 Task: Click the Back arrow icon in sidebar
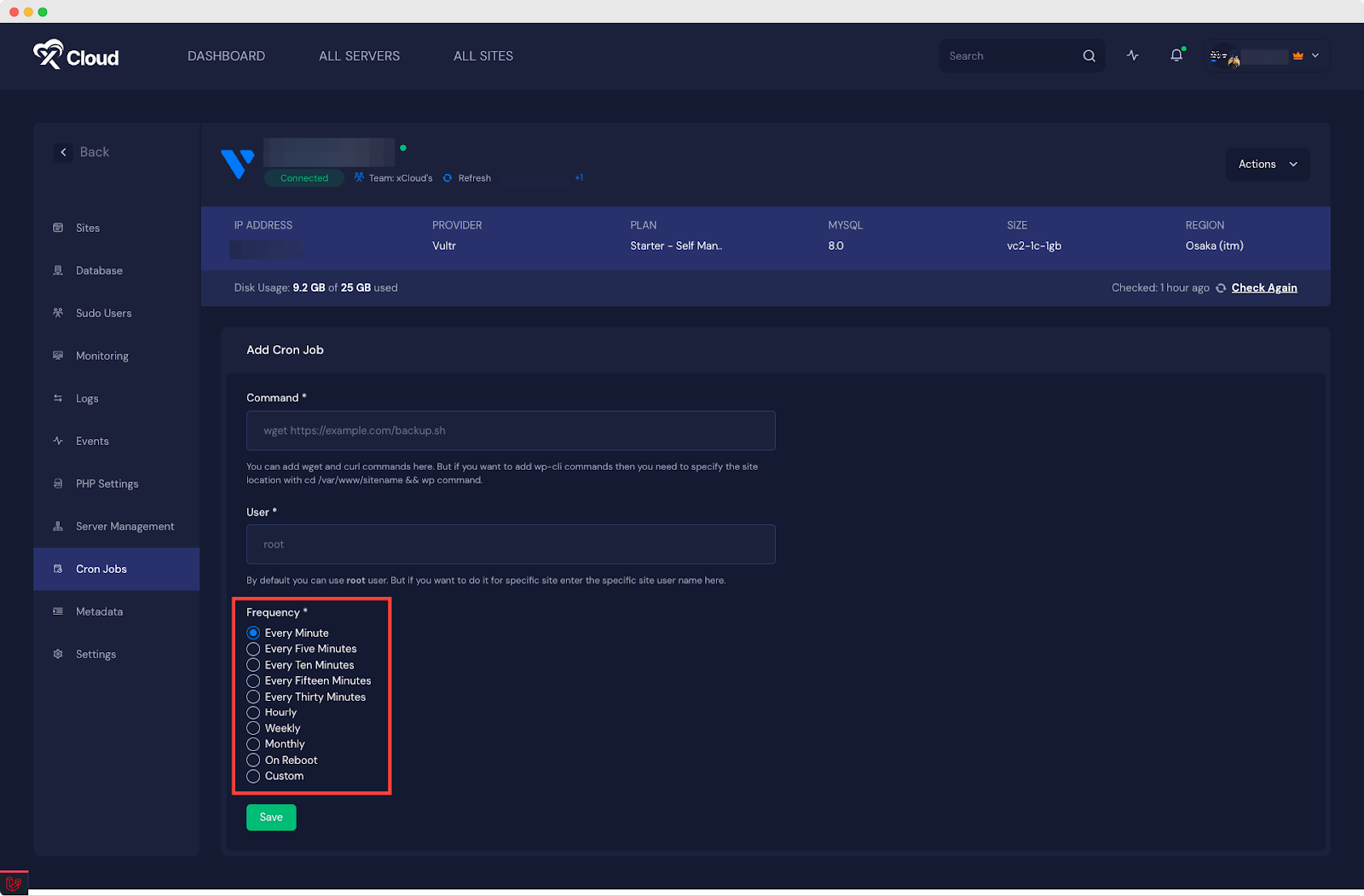point(63,152)
